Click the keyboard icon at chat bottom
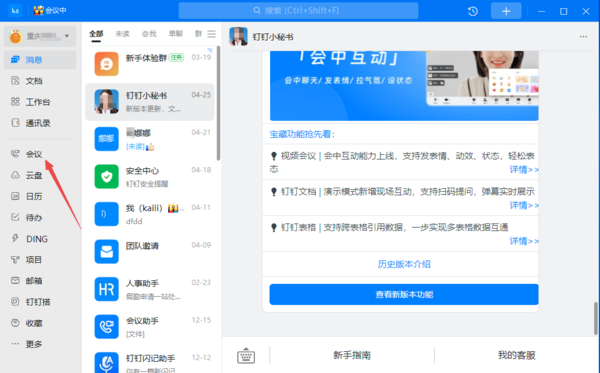The image size is (600, 373). point(246,356)
